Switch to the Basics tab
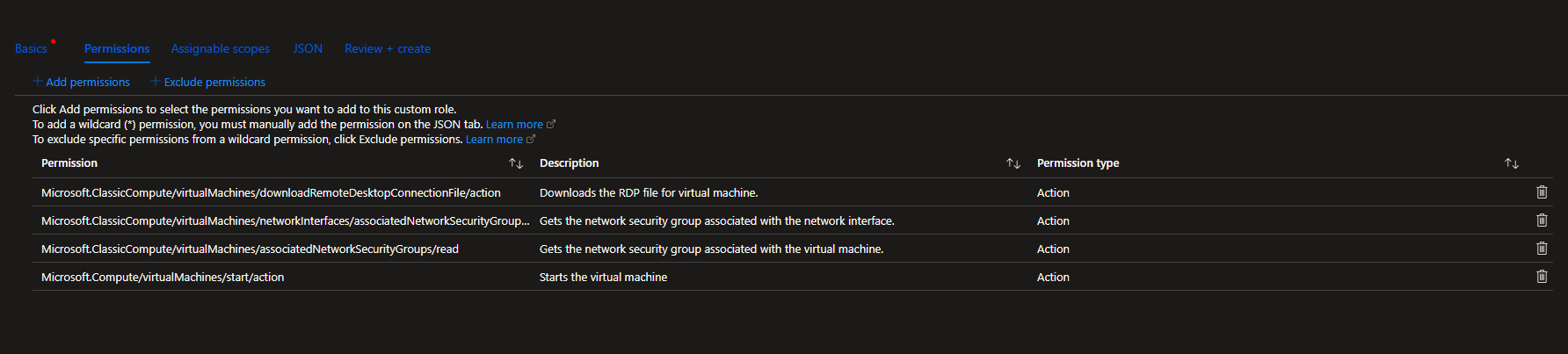Viewport: 1568px width, 354px height. [31, 48]
